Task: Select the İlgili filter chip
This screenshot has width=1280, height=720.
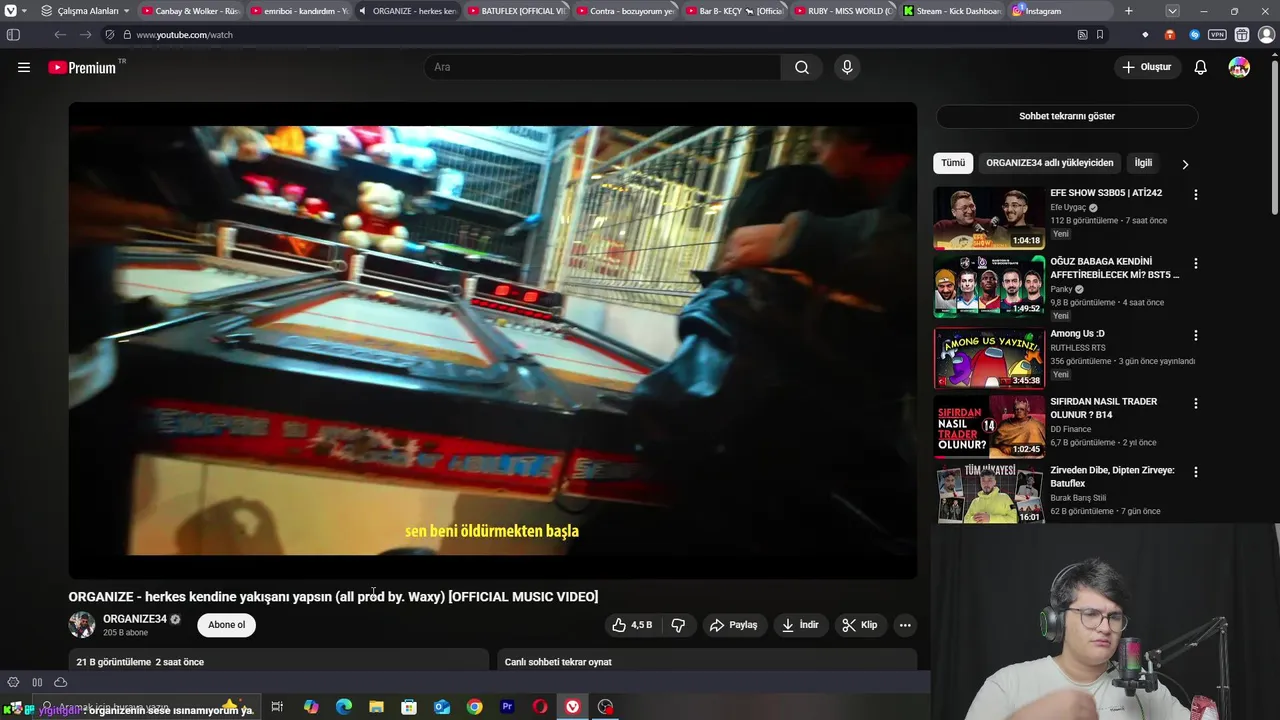Action: (x=1143, y=163)
